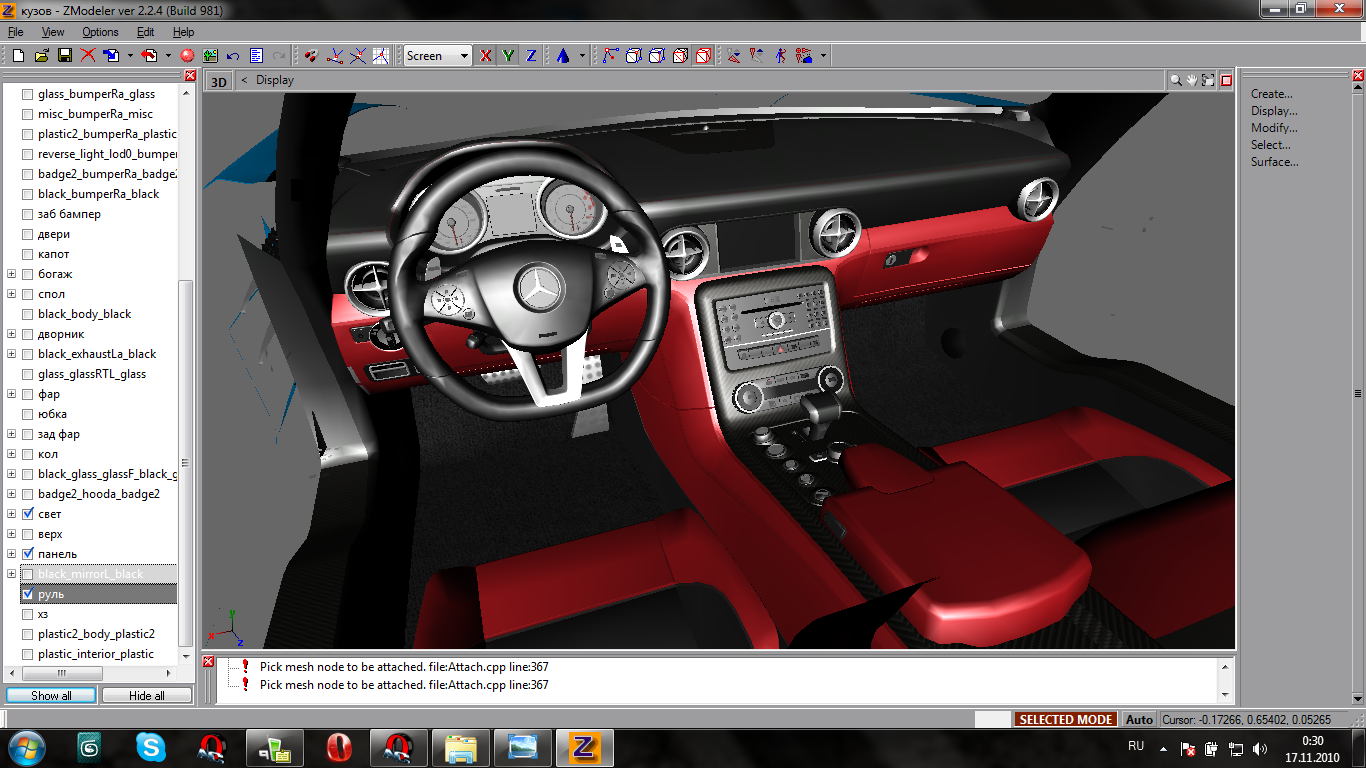1366x768 pixels.
Task: Open the Materials editor red sphere icon
Action: point(187,56)
